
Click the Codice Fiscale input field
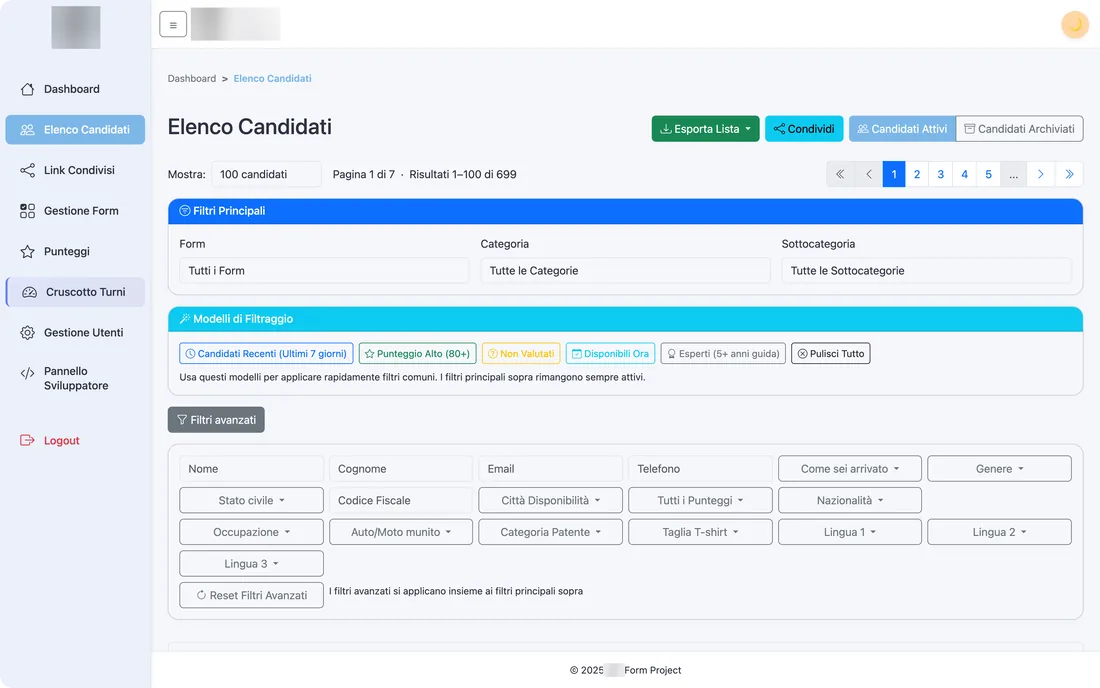(x=401, y=500)
